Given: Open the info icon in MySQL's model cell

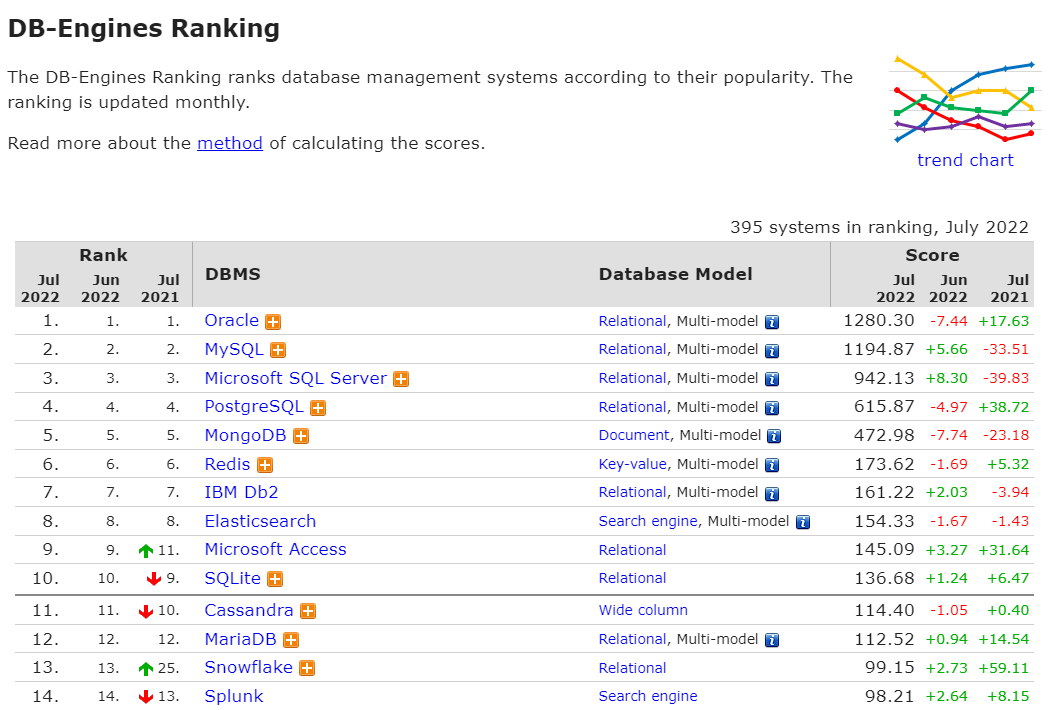Looking at the screenshot, I should point(772,351).
